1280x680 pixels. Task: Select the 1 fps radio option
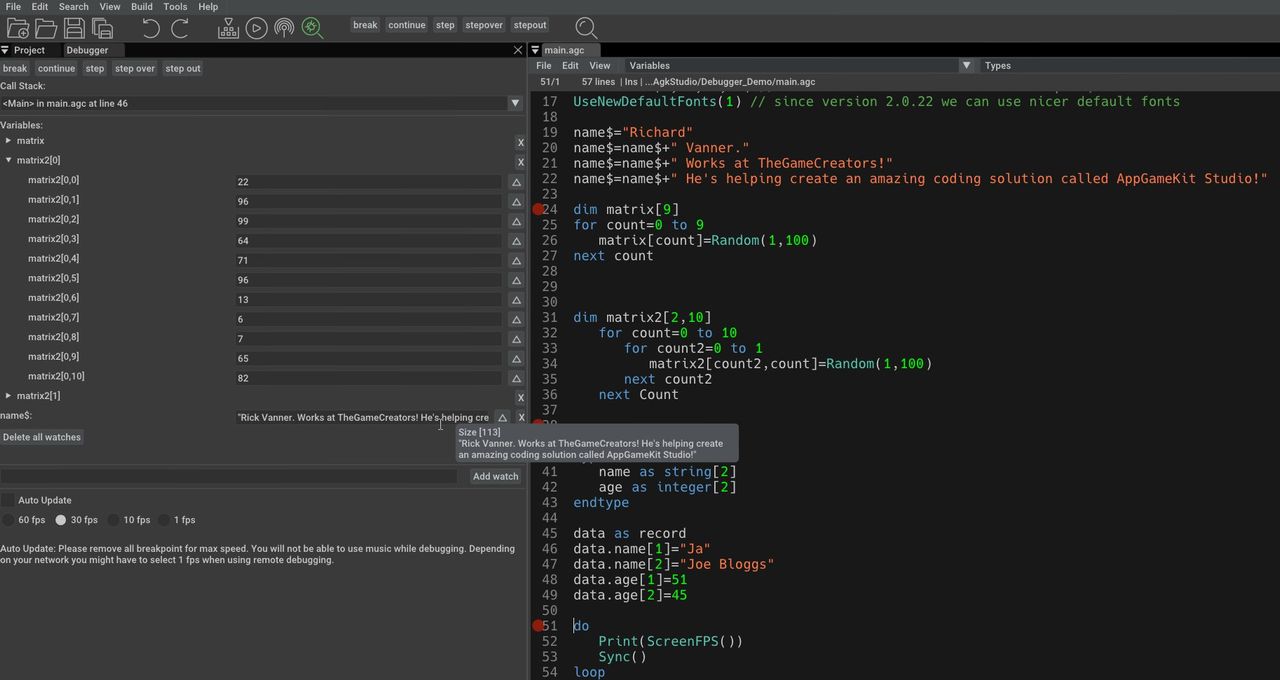(164, 520)
